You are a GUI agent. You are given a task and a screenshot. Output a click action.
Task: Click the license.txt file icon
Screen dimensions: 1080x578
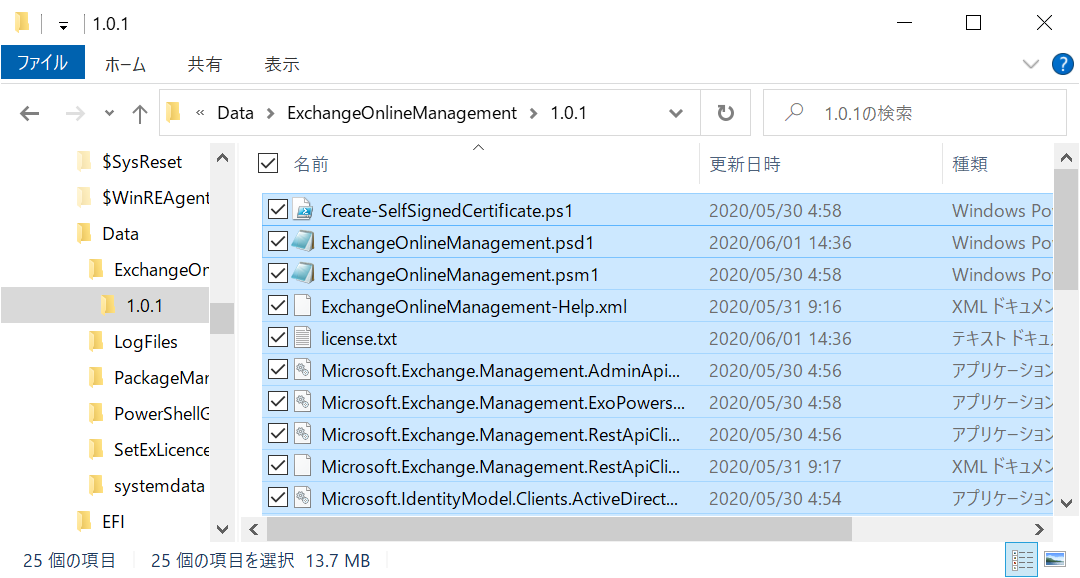pos(303,338)
